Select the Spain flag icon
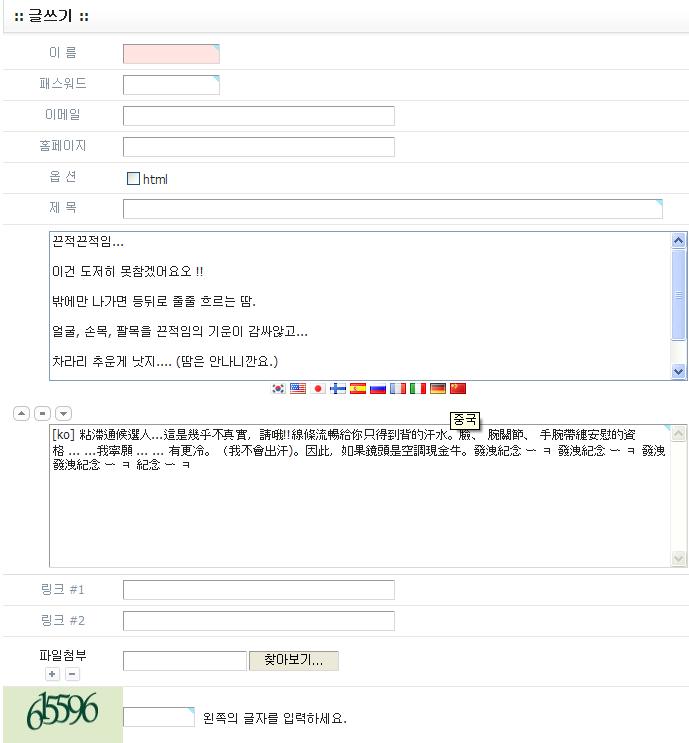689x743 pixels. tap(358, 389)
